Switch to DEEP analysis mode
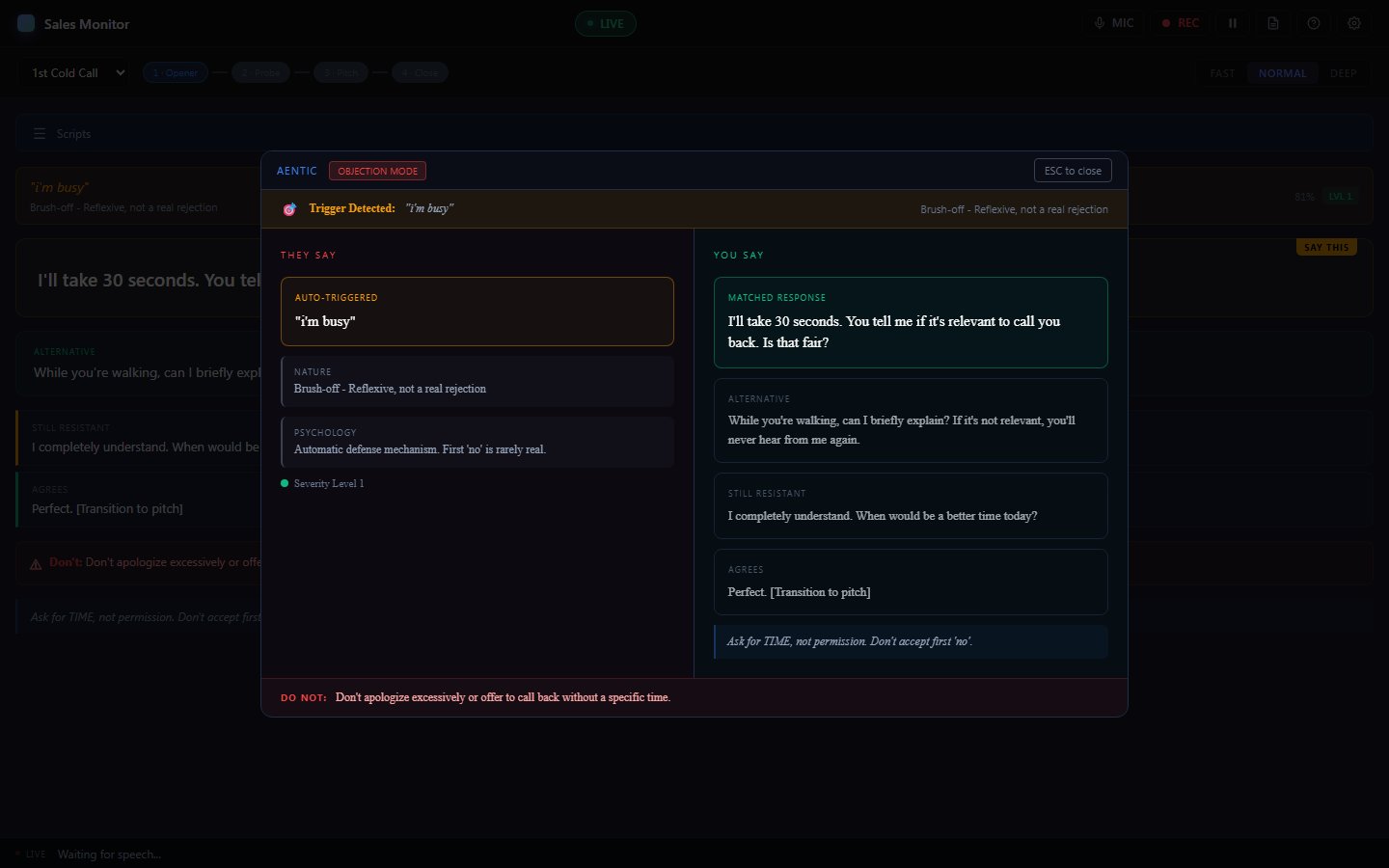 coord(1343,73)
